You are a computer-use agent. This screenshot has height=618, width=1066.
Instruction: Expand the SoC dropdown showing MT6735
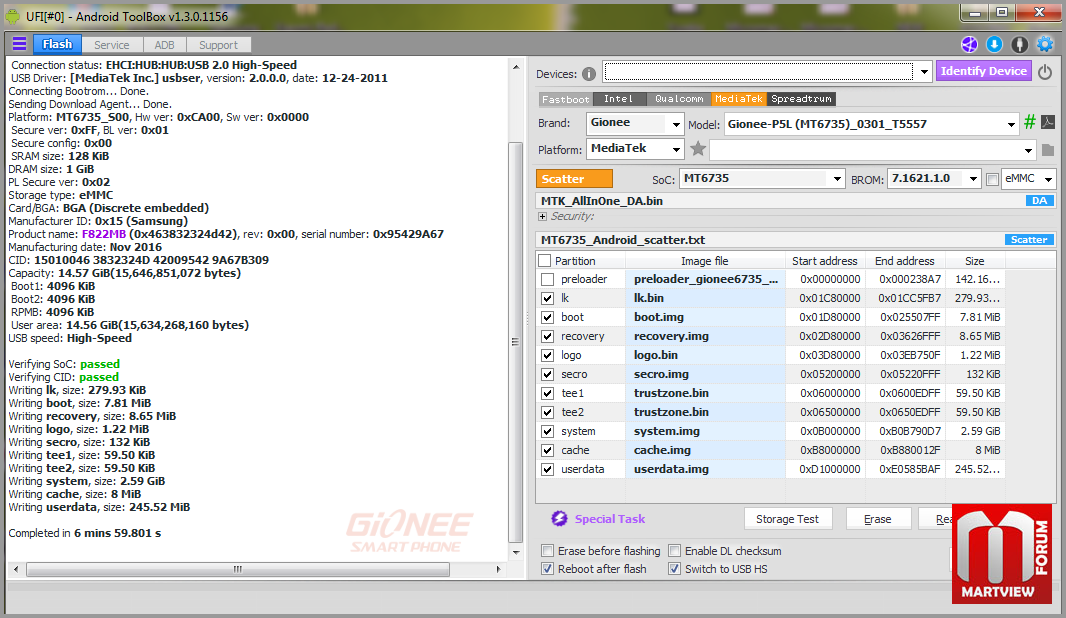(x=763, y=179)
